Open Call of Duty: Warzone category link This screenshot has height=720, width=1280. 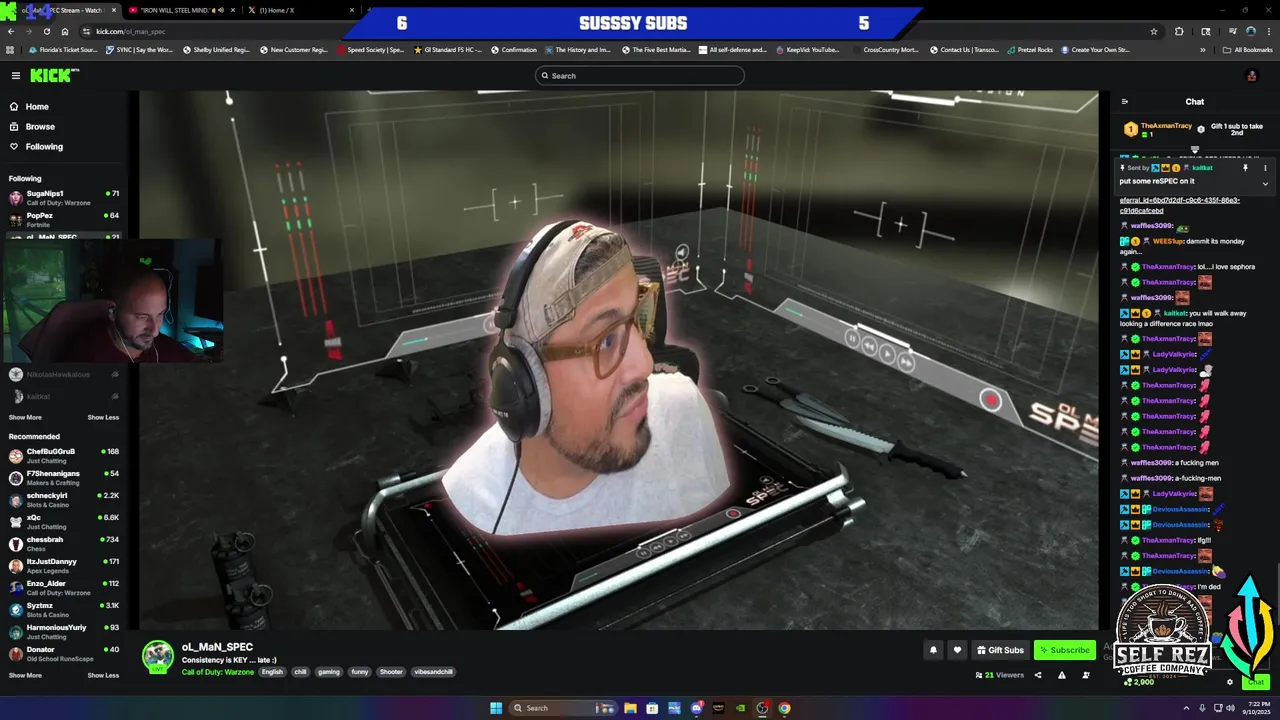(x=218, y=672)
